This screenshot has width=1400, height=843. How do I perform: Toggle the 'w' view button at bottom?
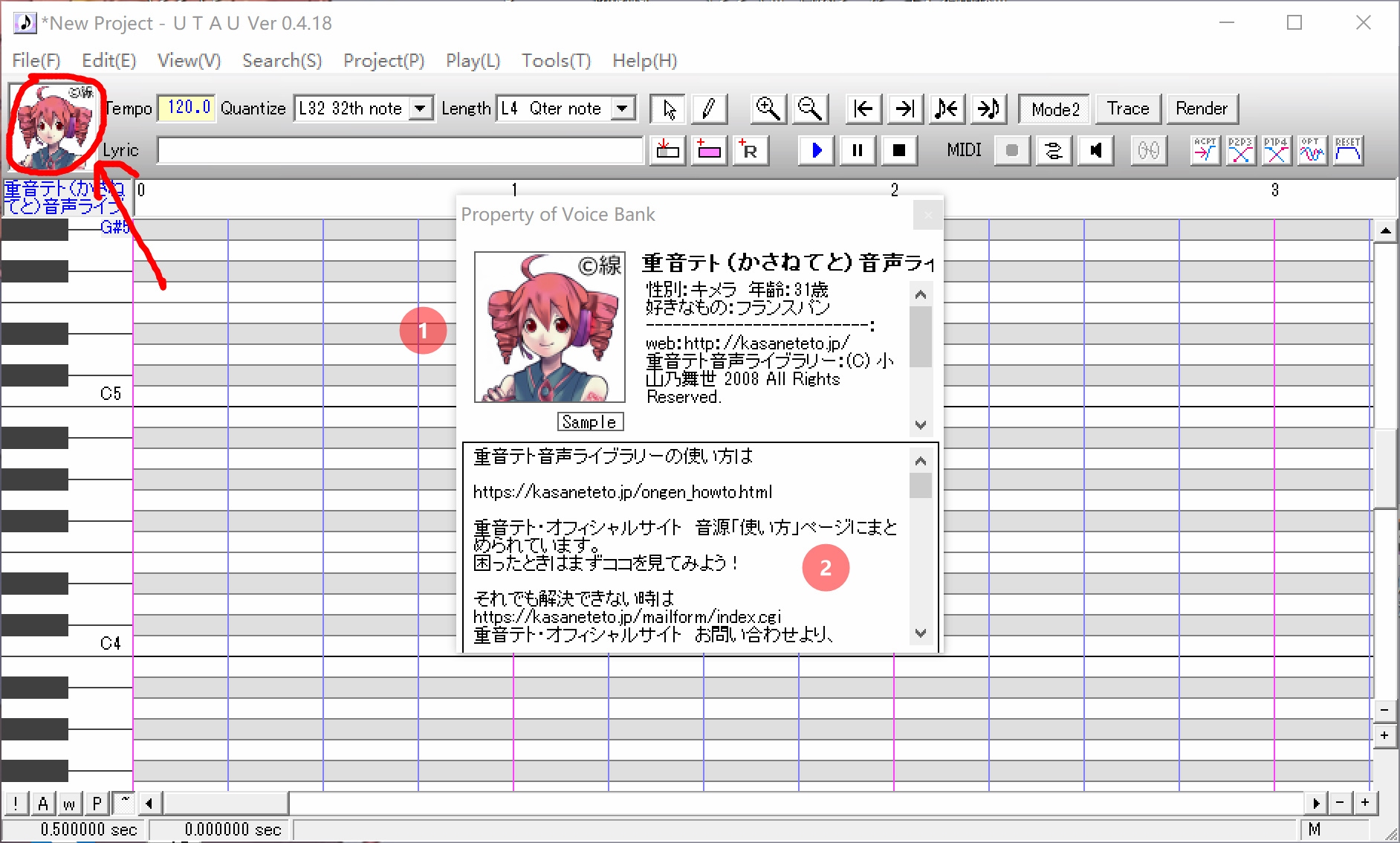click(69, 804)
